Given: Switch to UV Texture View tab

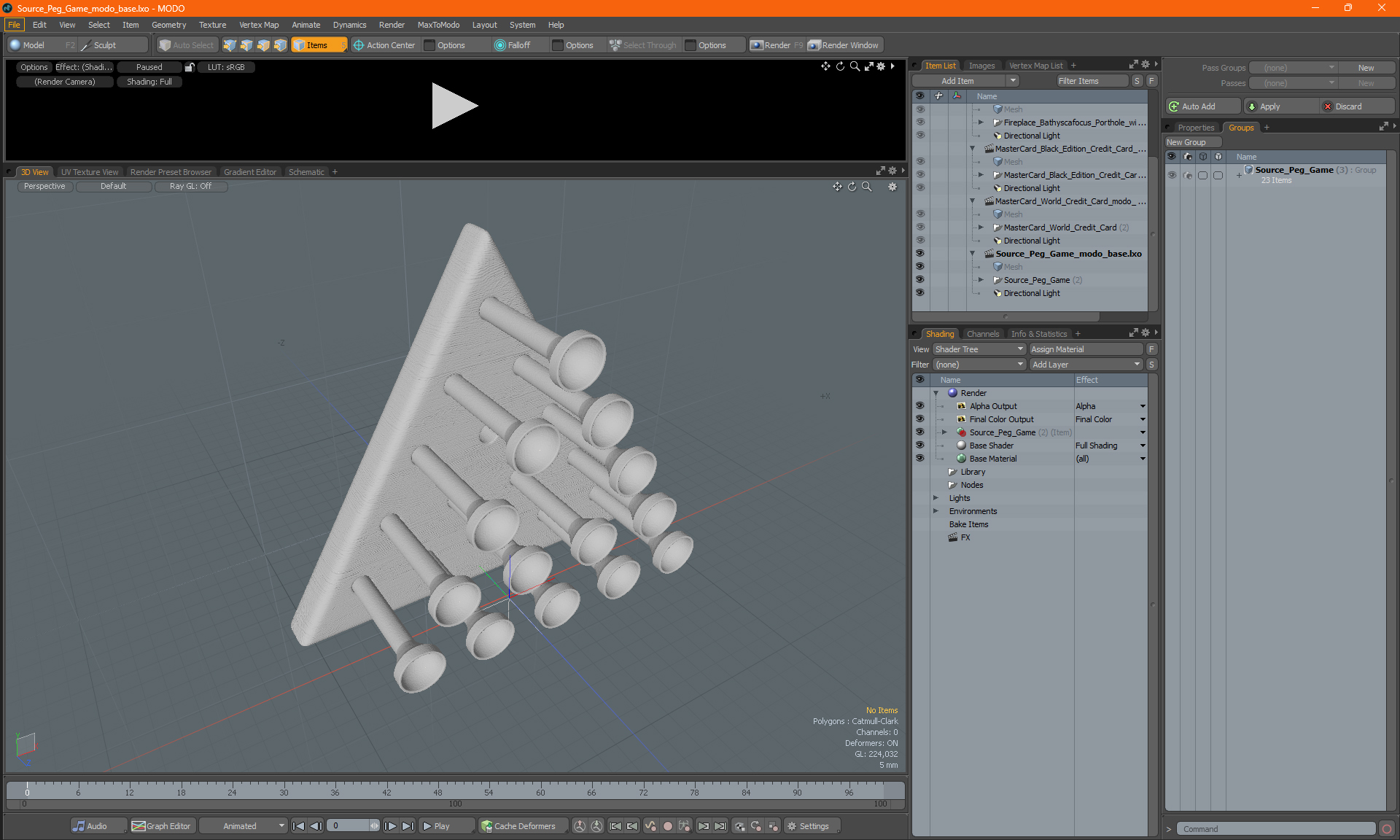Looking at the screenshot, I should pos(90,172).
